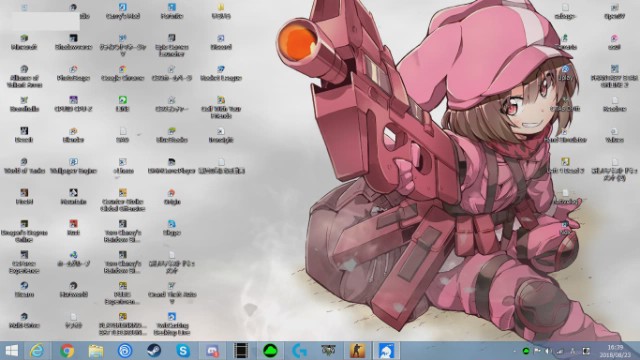Open File Explorer from the taskbar
This screenshot has width=640, height=360.
pyautogui.click(x=96, y=351)
